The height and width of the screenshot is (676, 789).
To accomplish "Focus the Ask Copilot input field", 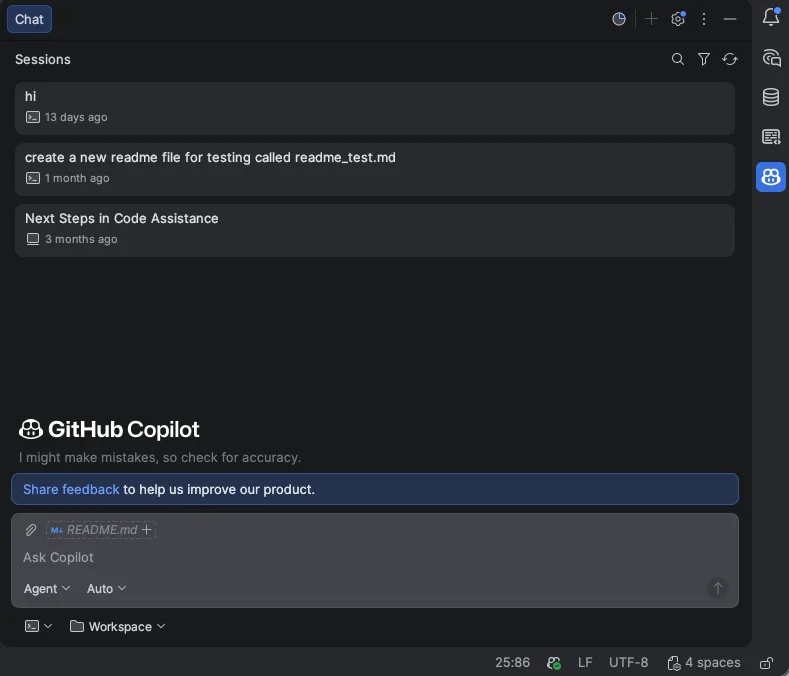I will [x=374, y=557].
